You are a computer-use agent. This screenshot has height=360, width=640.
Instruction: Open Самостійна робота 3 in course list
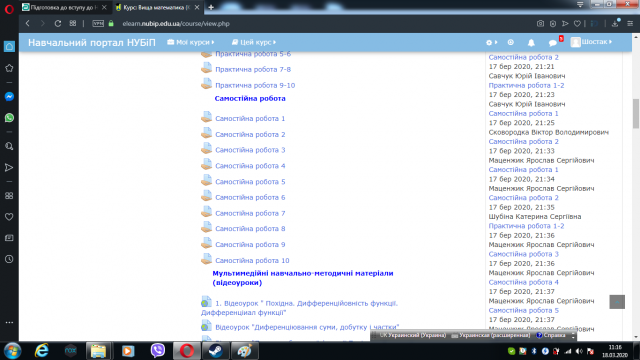point(250,150)
